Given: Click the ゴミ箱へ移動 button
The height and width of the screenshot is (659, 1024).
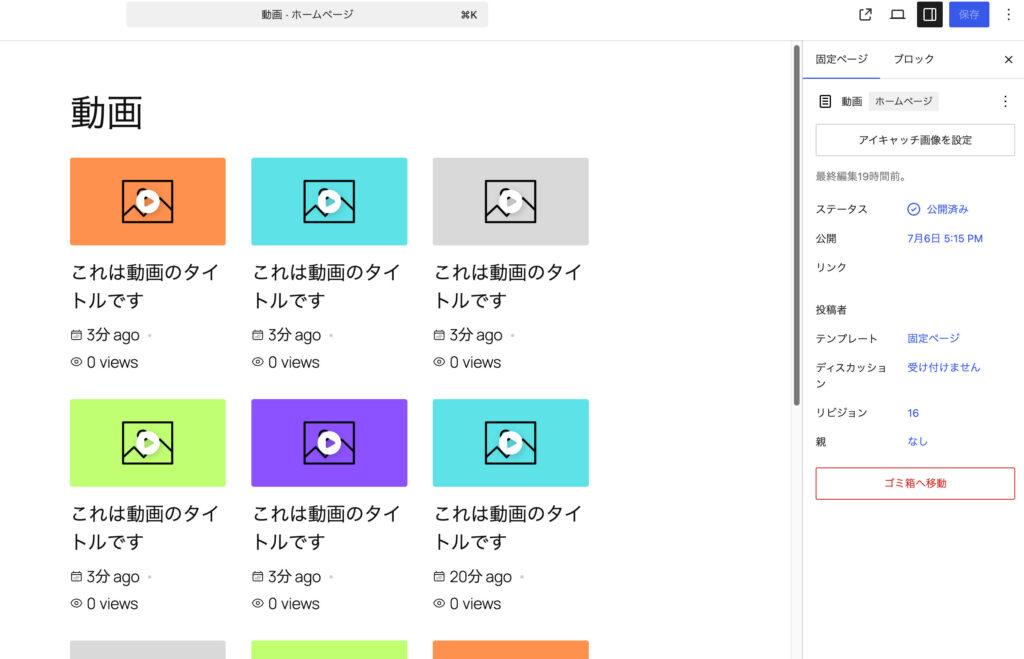Looking at the screenshot, I should pyautogui.click(x=915, y=483).
